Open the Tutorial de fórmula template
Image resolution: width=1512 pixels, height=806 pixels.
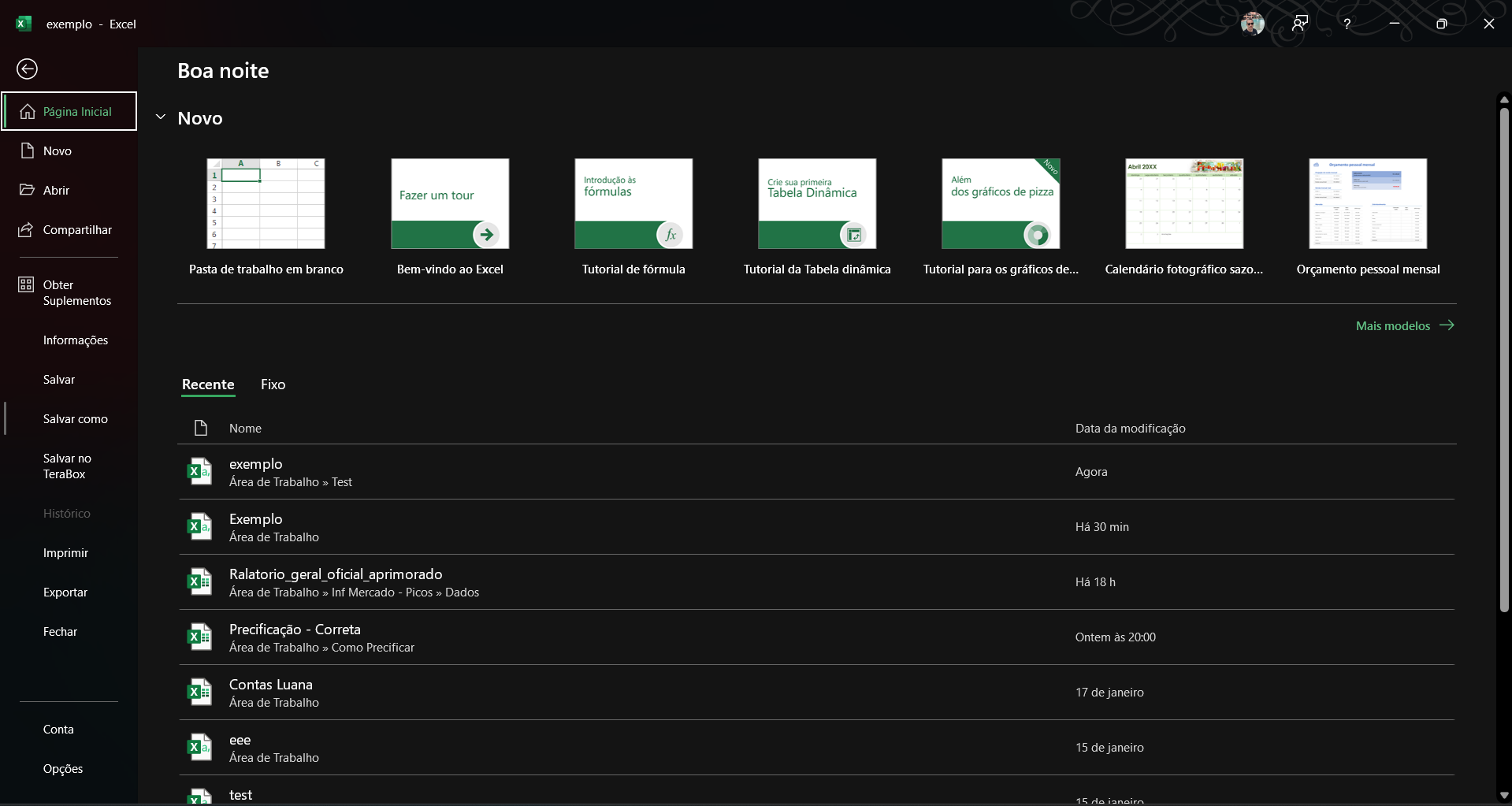[x=633, y=218]
